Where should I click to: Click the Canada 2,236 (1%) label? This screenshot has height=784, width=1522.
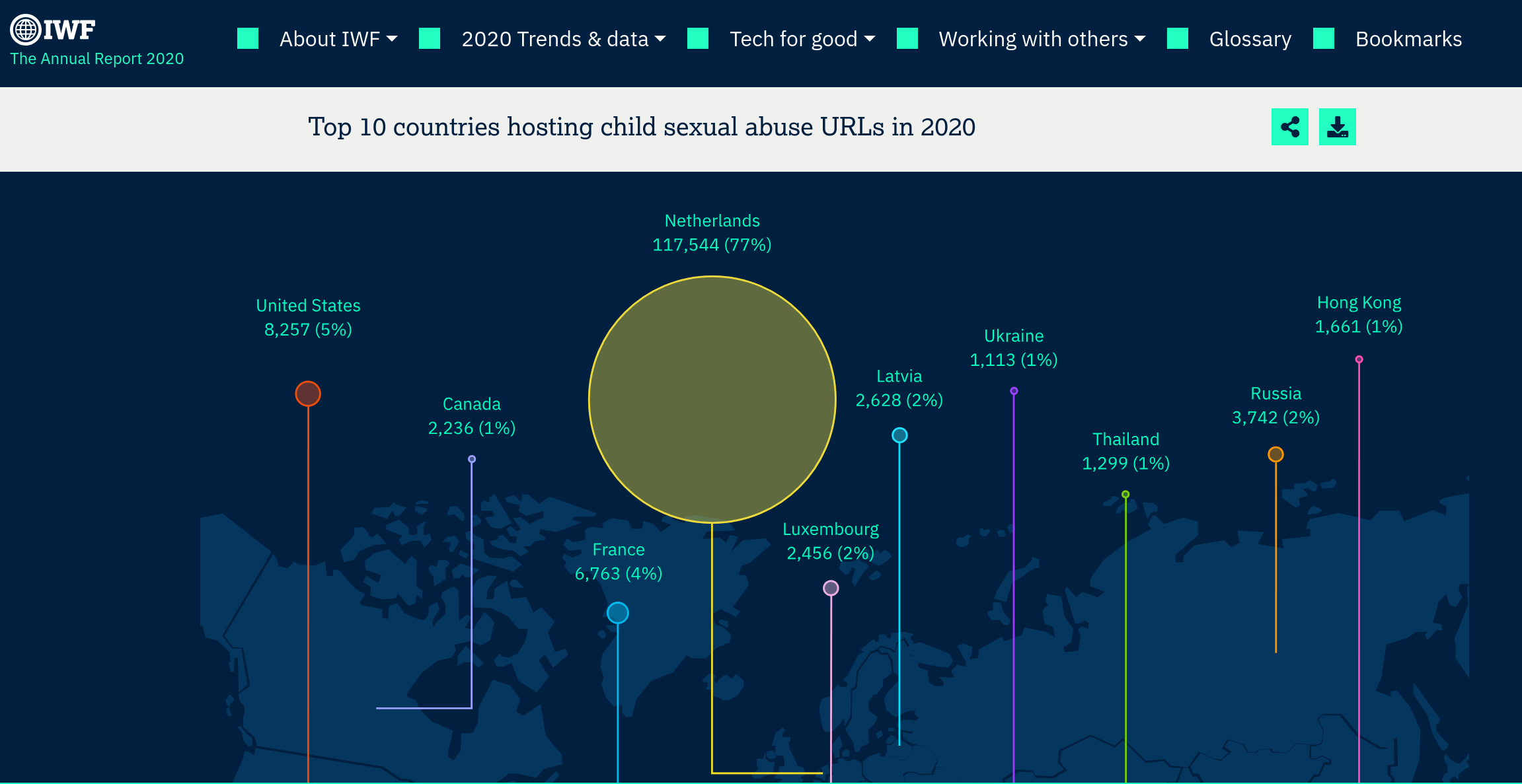coord(472,416)
